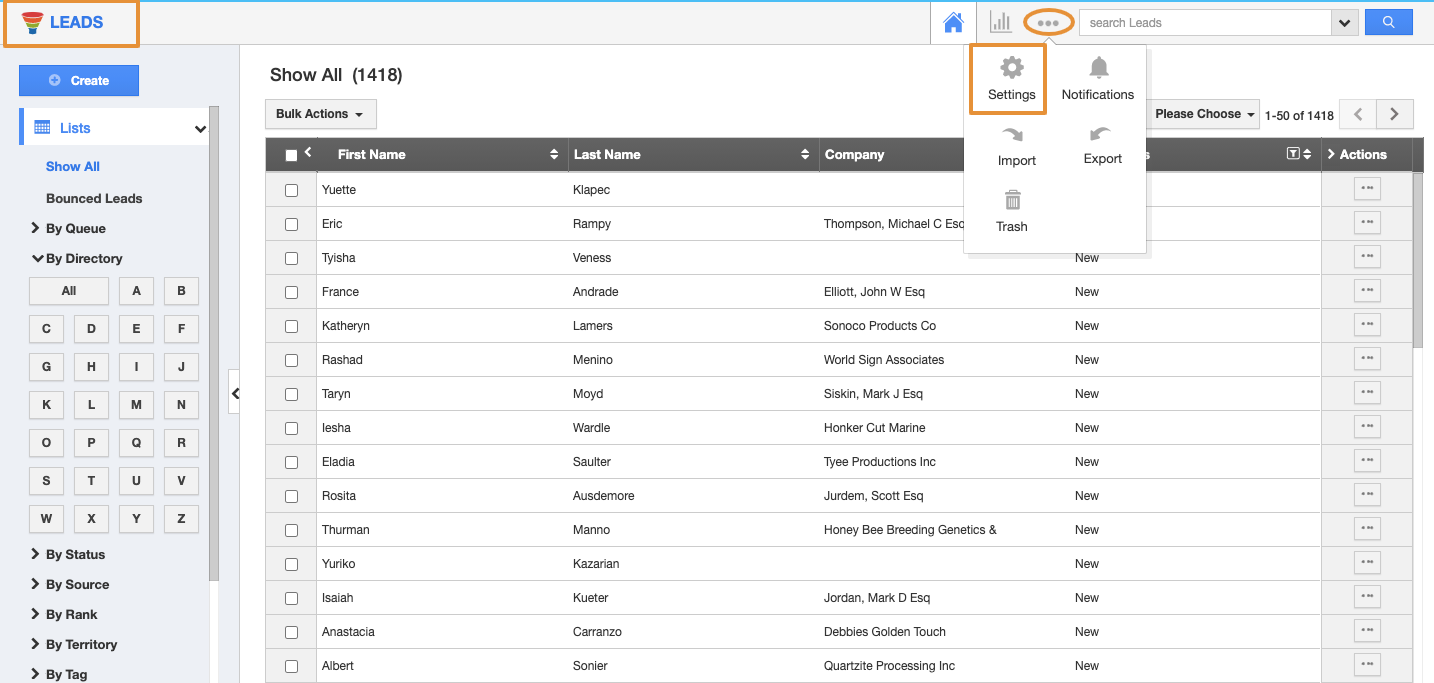Select Bounced Leads in the sidebar

point(94,198)
